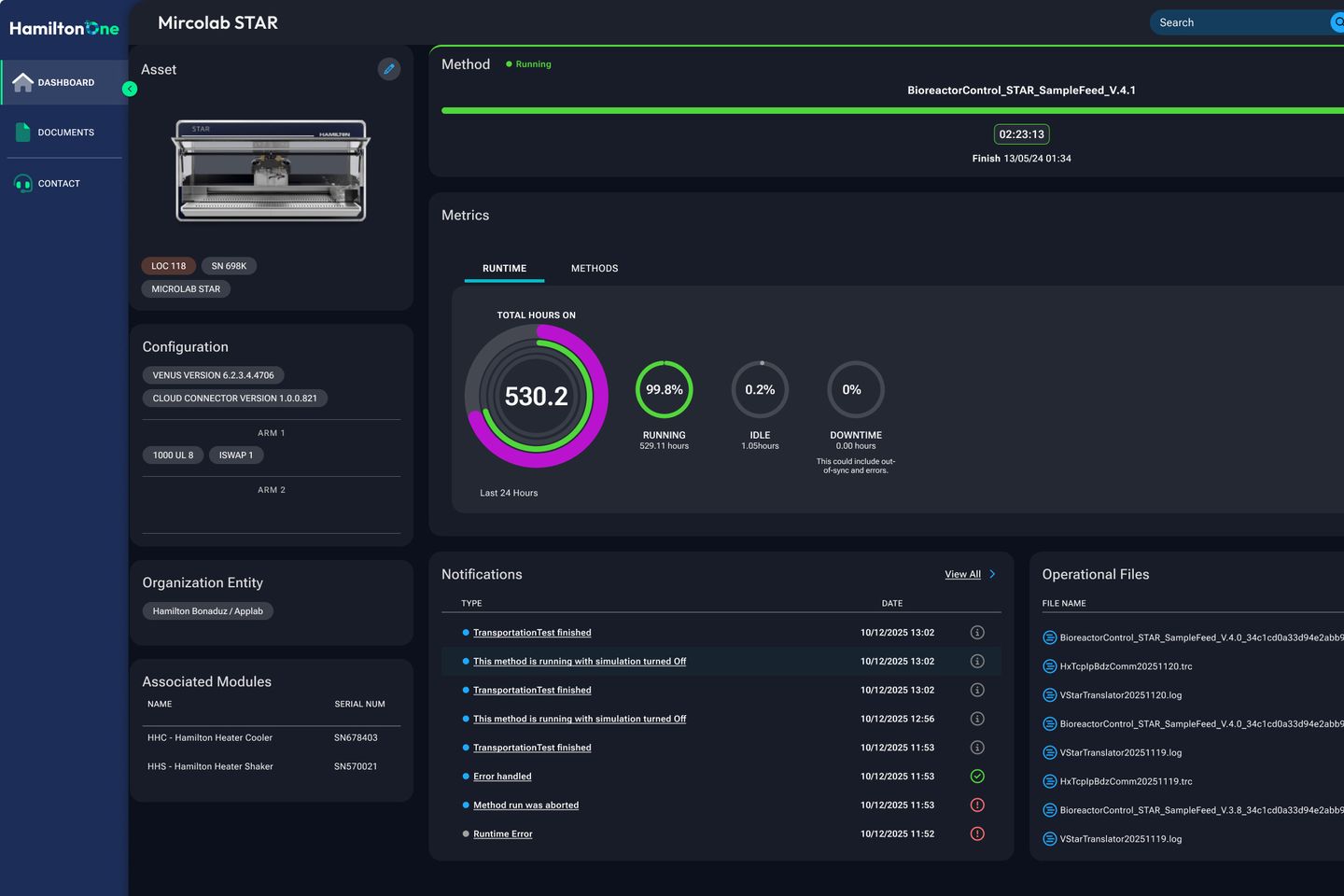Open Method run was aborted notification
Viewport: 1344px width, 896px height.
tap(525, 805)
